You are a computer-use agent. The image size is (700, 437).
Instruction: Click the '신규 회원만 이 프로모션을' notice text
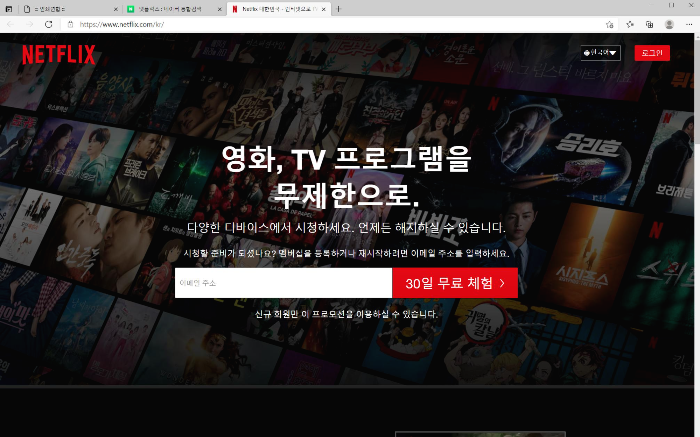click(x=346, y=314)
